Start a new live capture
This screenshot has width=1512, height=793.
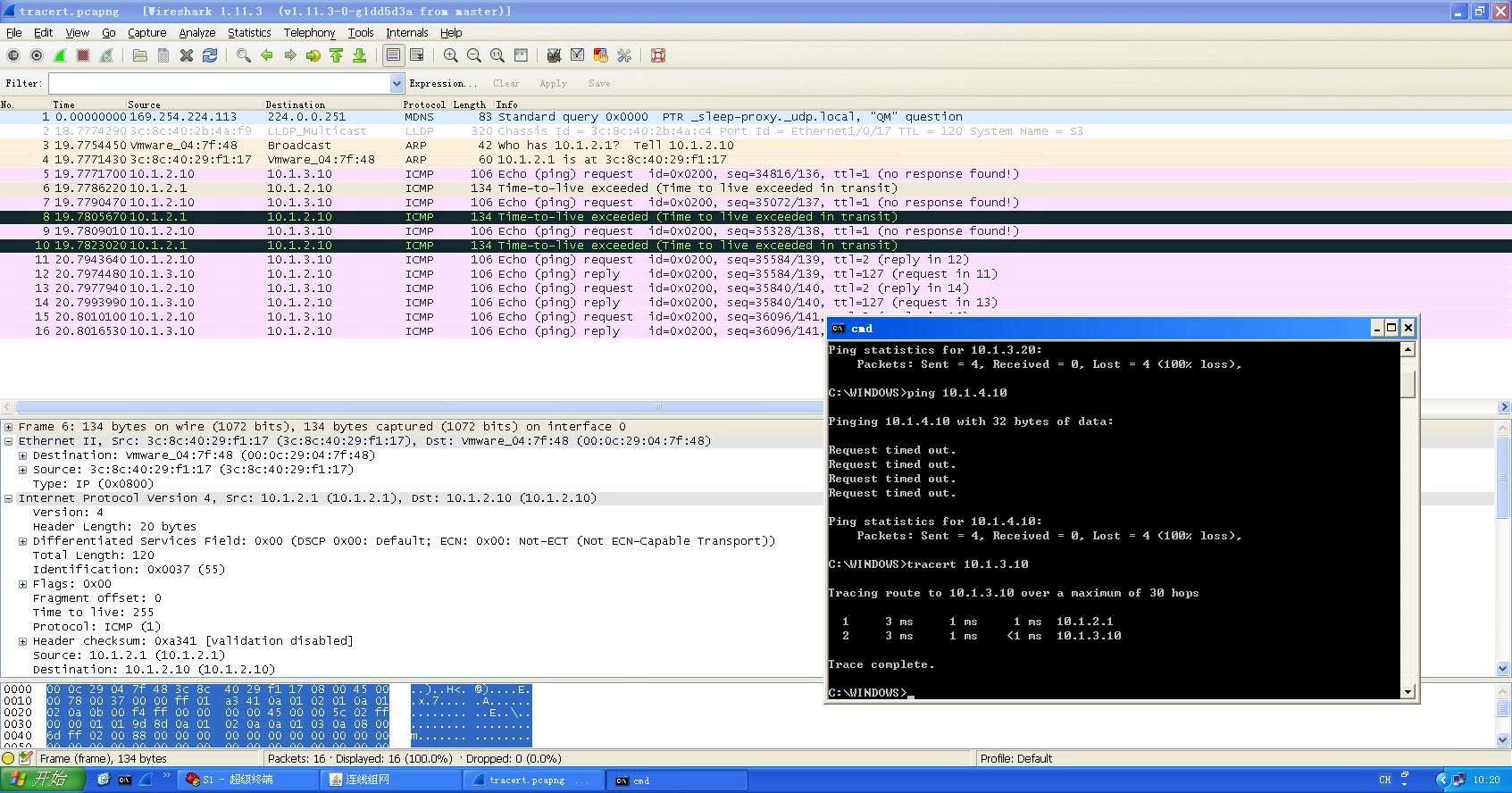[60, 55]
